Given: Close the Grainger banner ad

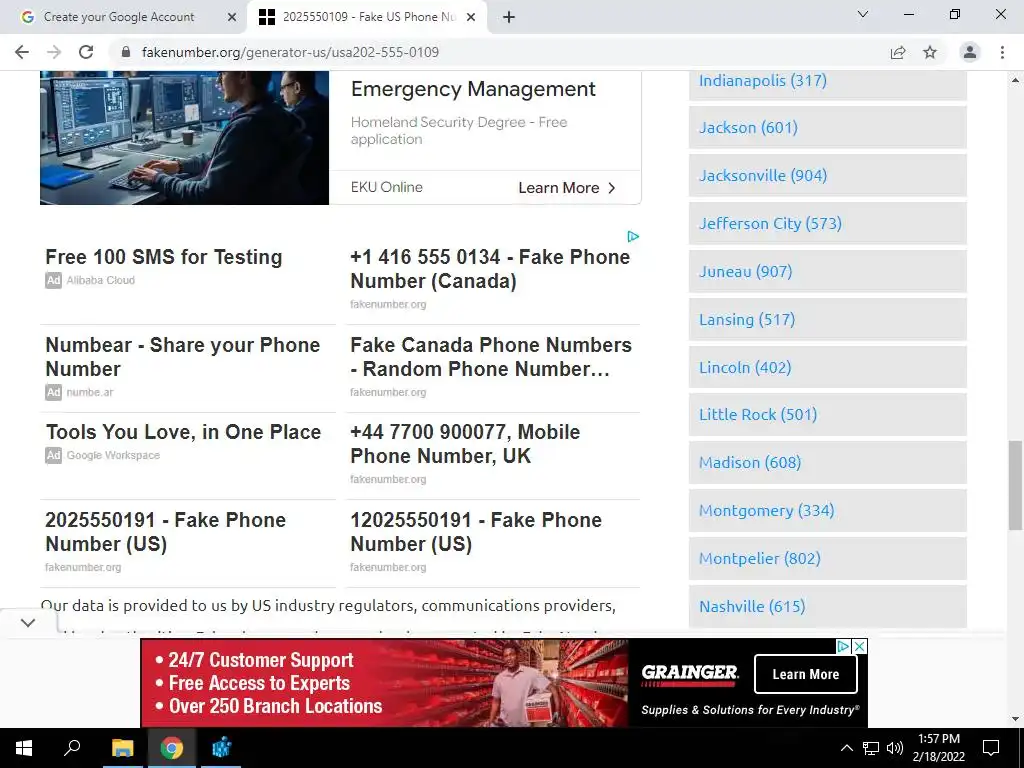Looking at the screenshot, I should (x=860, y=647).
